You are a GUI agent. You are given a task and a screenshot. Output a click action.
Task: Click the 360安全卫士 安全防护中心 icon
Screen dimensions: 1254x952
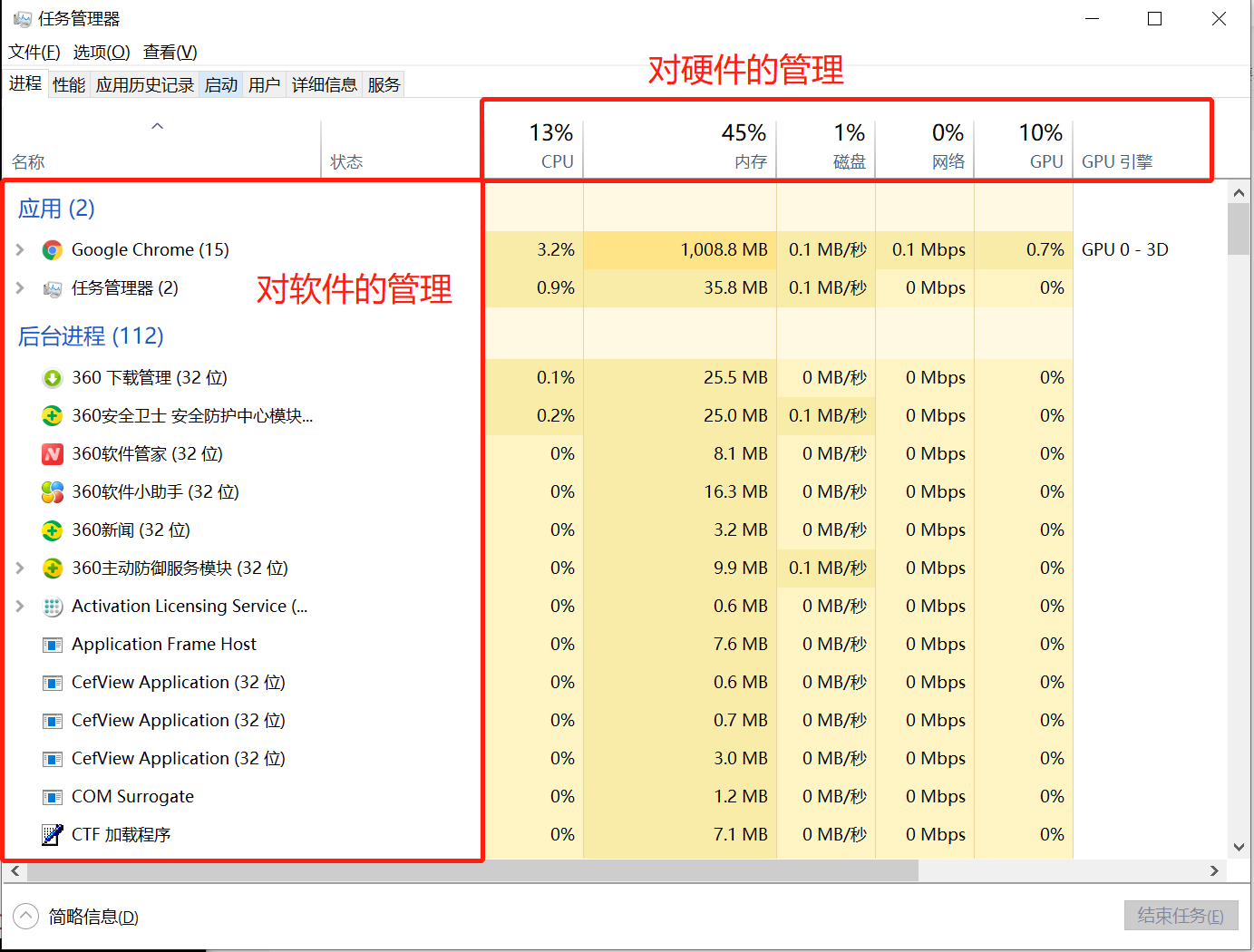[53, 416]
